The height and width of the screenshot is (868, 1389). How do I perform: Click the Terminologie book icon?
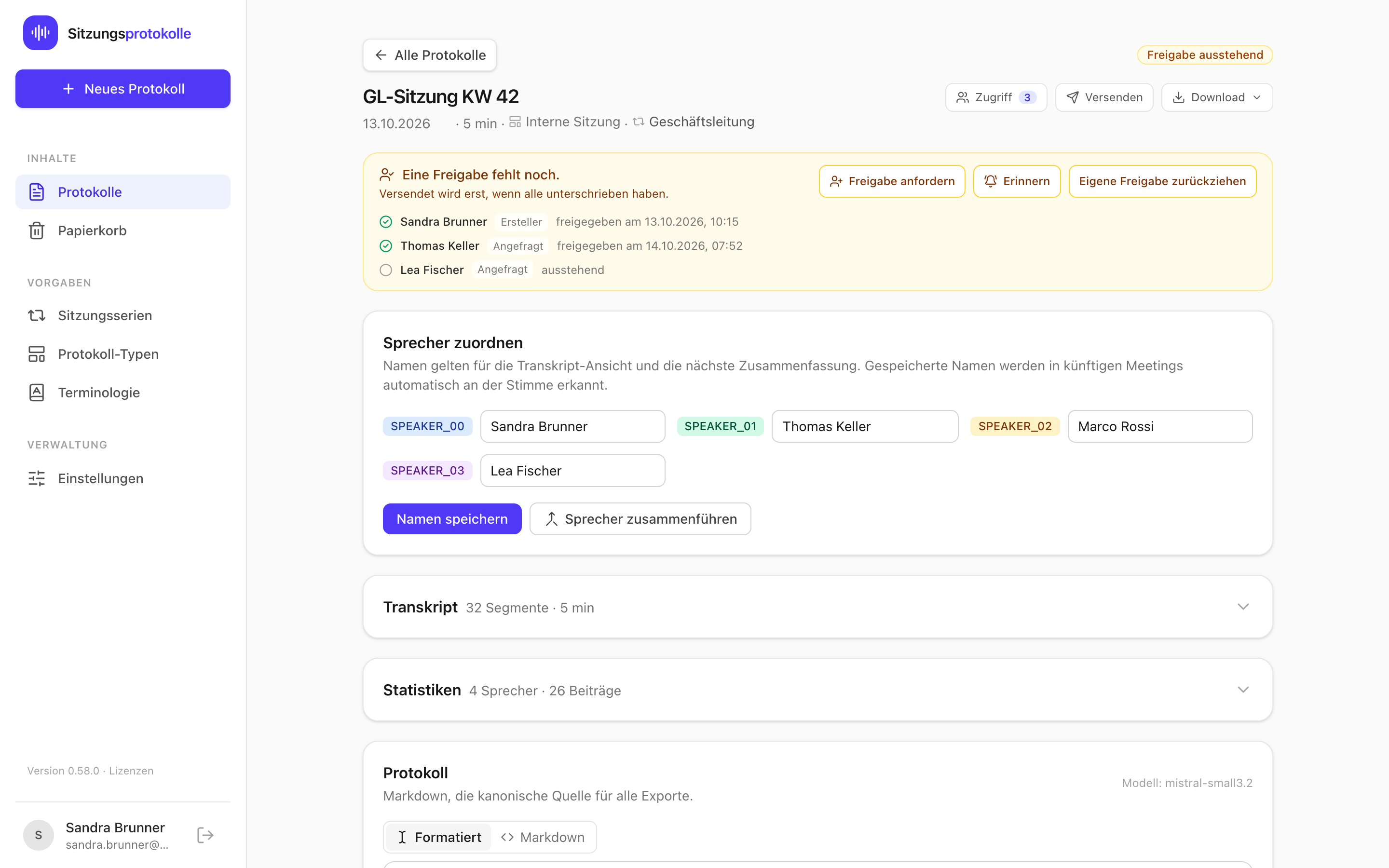[37, 392]
